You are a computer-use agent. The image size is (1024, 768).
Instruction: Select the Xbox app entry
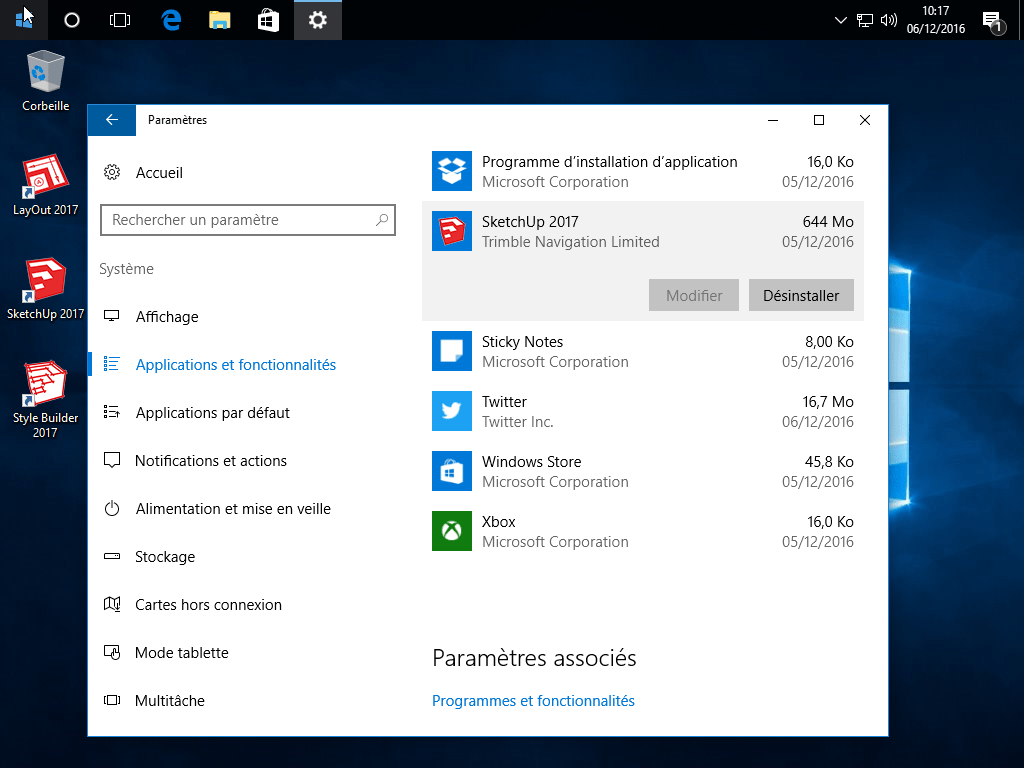pyautogui.click(x=642, y=531)
